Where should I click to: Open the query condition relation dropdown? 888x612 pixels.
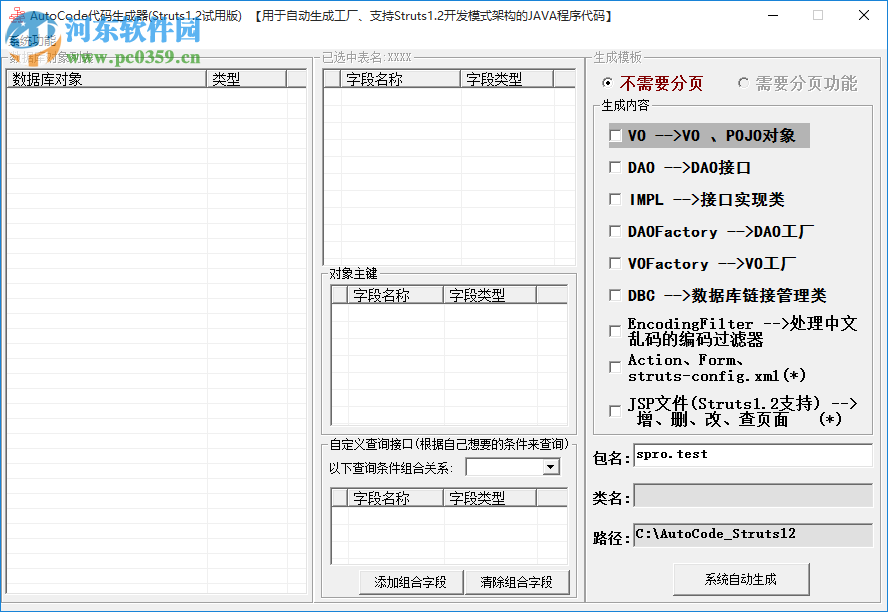pyautogui.click(x=553, y=466)
